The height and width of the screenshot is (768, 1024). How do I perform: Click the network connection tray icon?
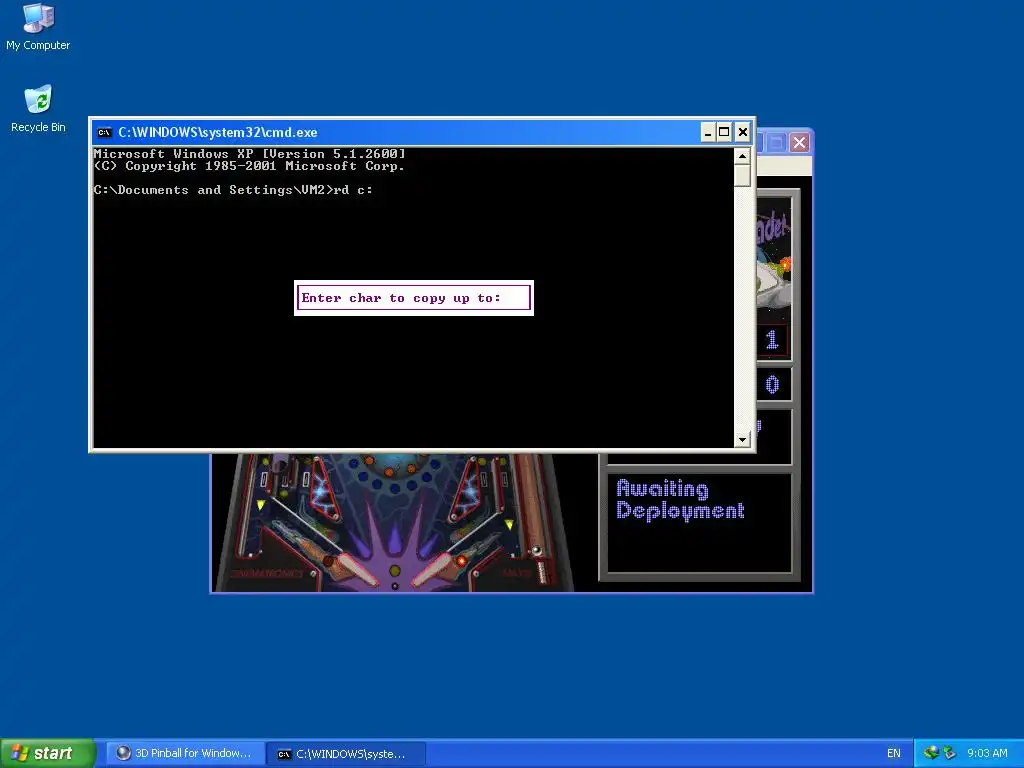[x=931, y=753]
